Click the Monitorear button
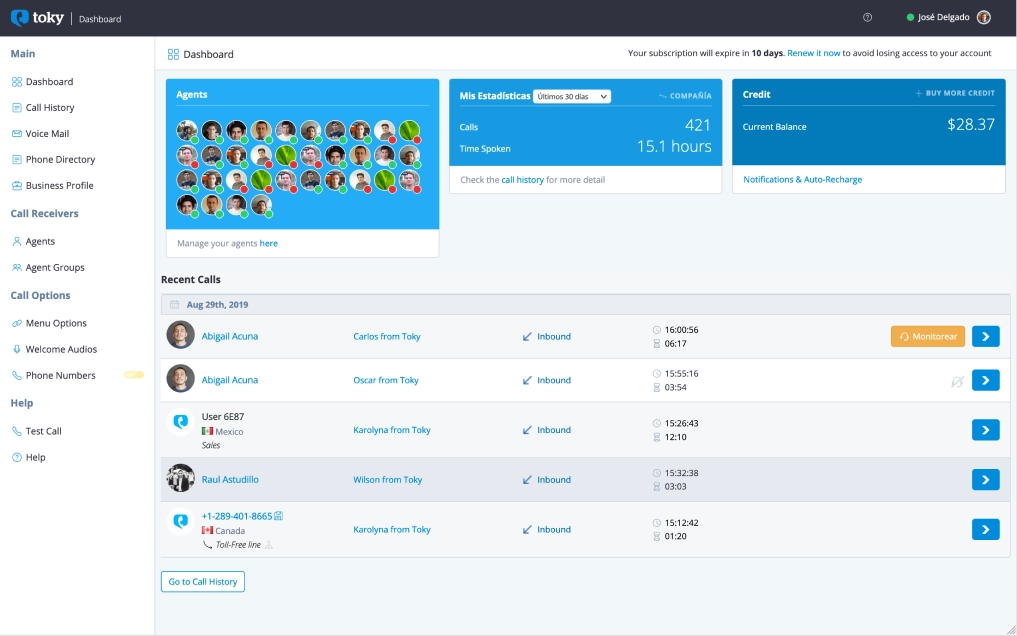 click(x=927, y=337)
